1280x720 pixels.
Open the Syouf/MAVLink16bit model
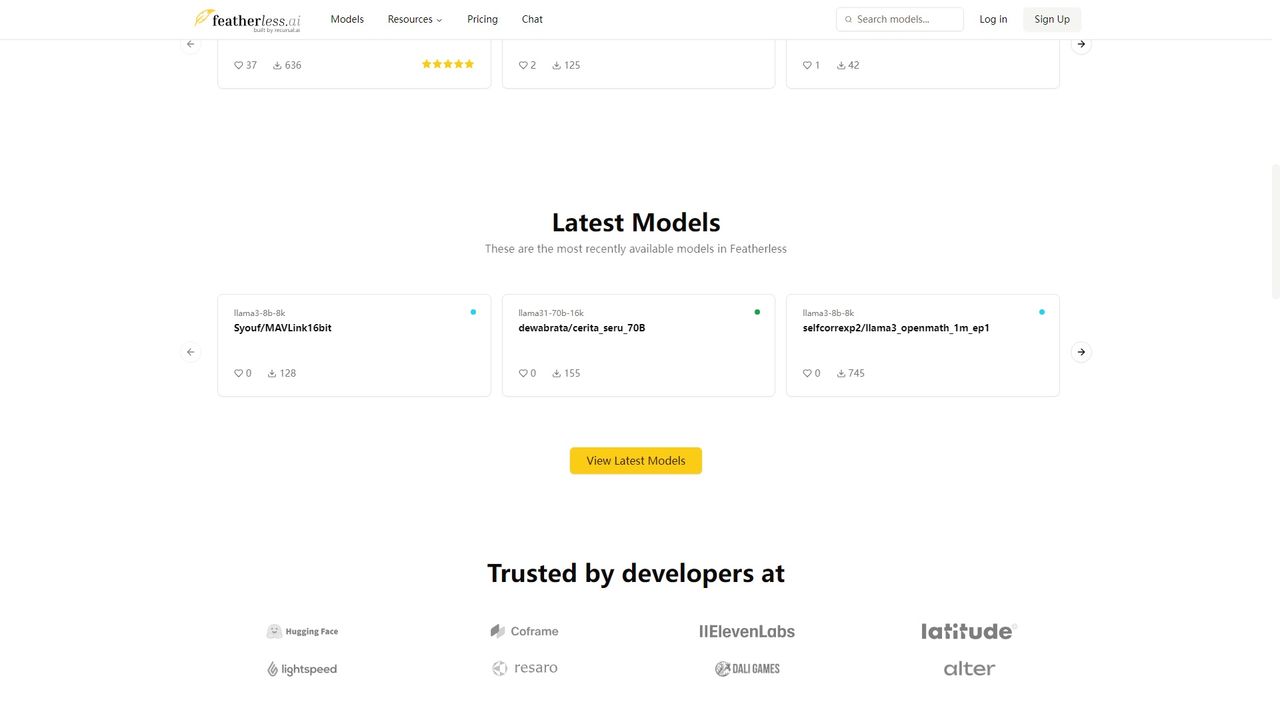point(283,328)
